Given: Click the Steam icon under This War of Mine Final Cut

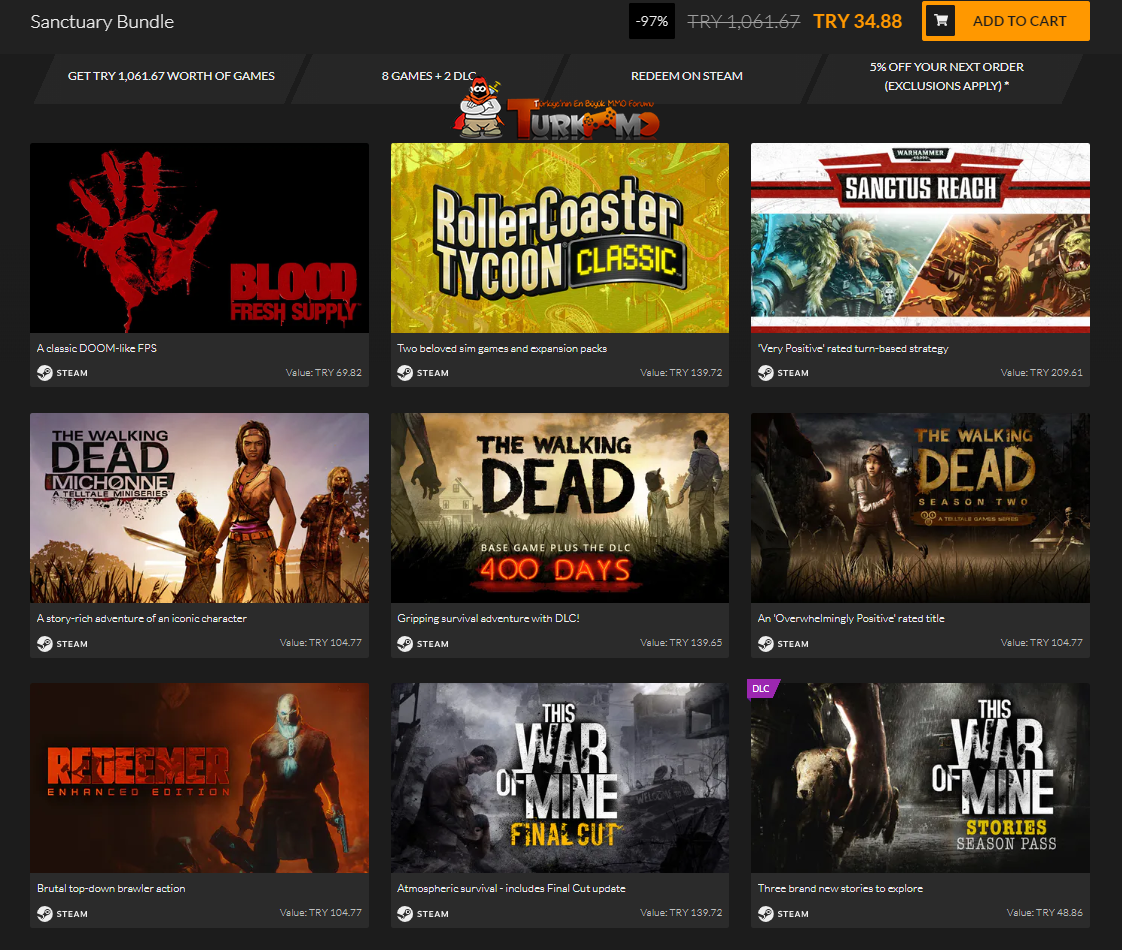Looking at the screenshot, I should point(404,913).
